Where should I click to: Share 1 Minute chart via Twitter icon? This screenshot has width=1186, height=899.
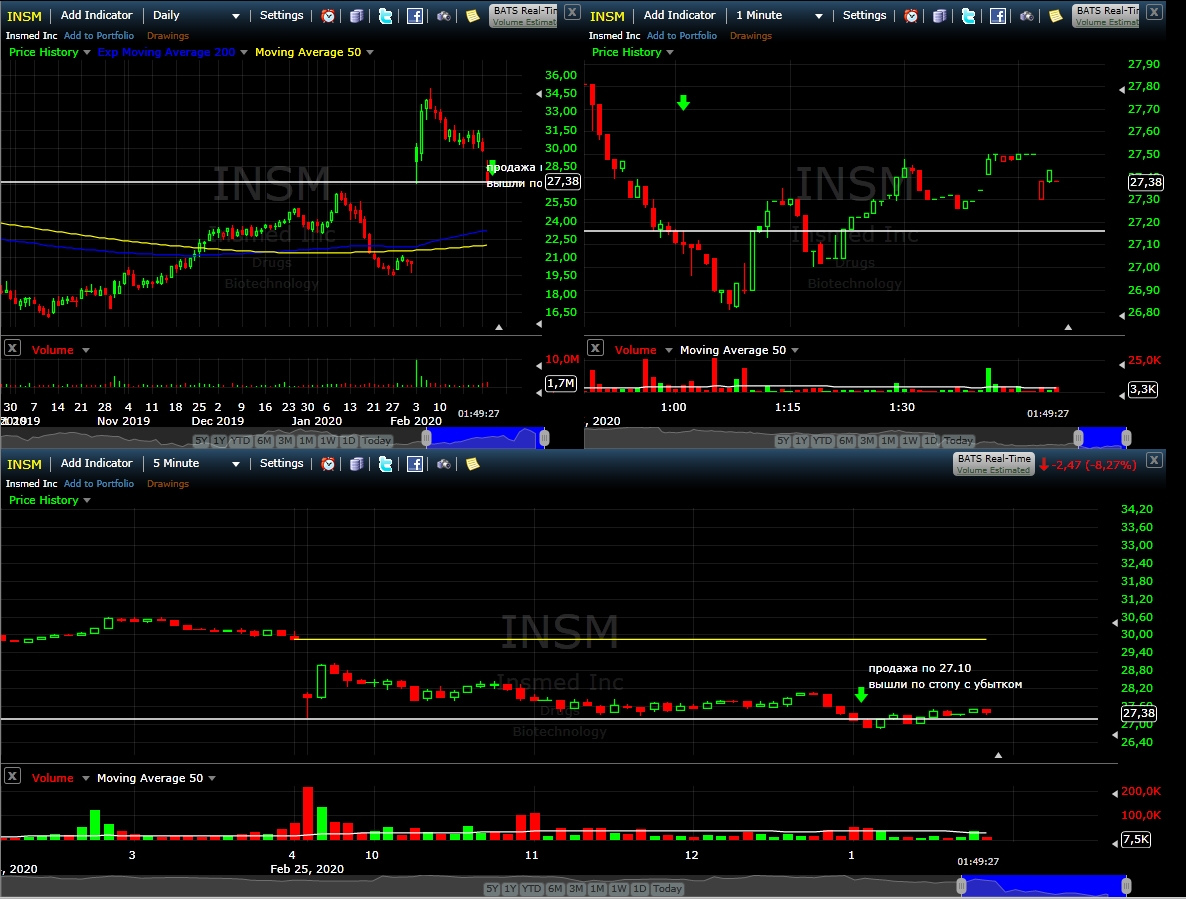click(x=968, y=16)
